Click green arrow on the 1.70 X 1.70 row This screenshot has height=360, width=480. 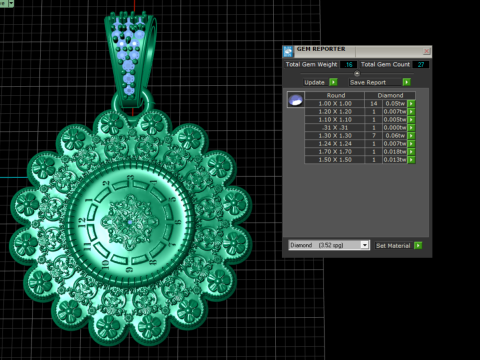411,152
